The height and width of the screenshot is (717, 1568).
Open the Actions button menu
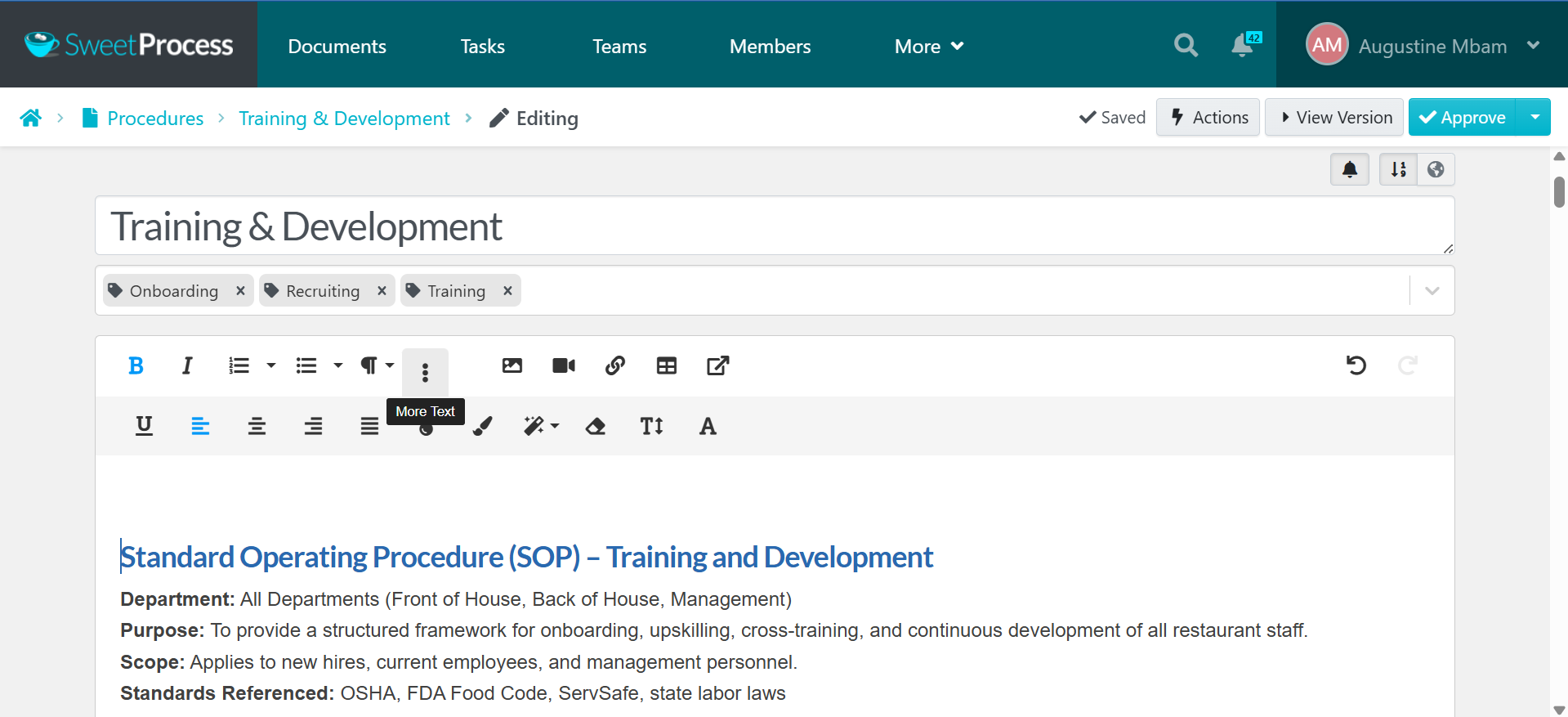(1208, 117)
